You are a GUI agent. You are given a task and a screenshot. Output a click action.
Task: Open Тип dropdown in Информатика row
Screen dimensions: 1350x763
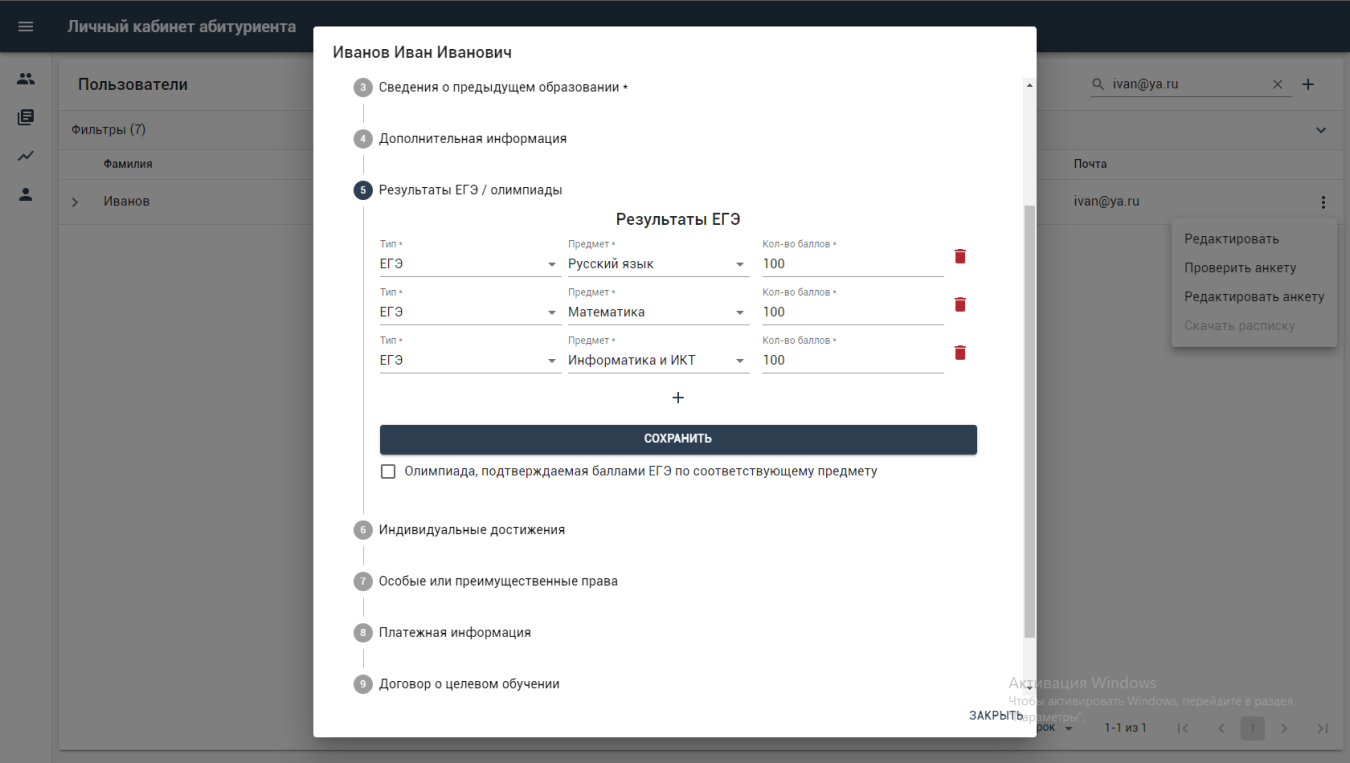coord(470,360)
